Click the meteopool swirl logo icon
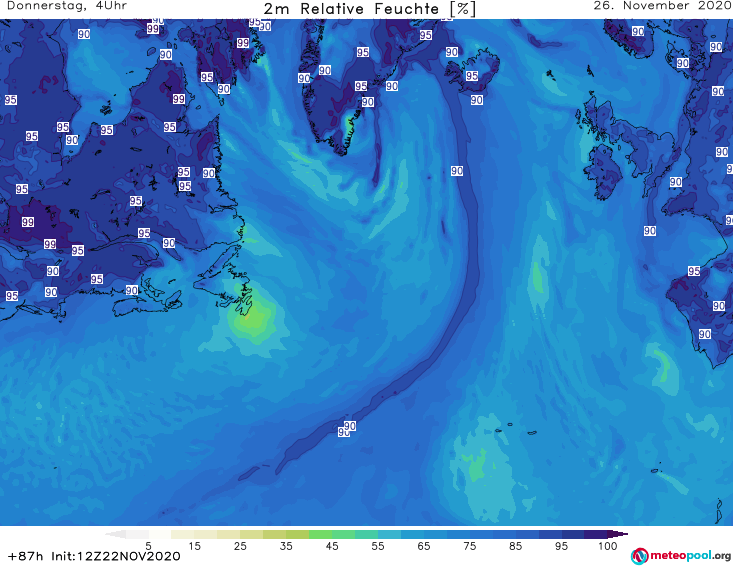733x566 pixels. click(x=640, y=556)
